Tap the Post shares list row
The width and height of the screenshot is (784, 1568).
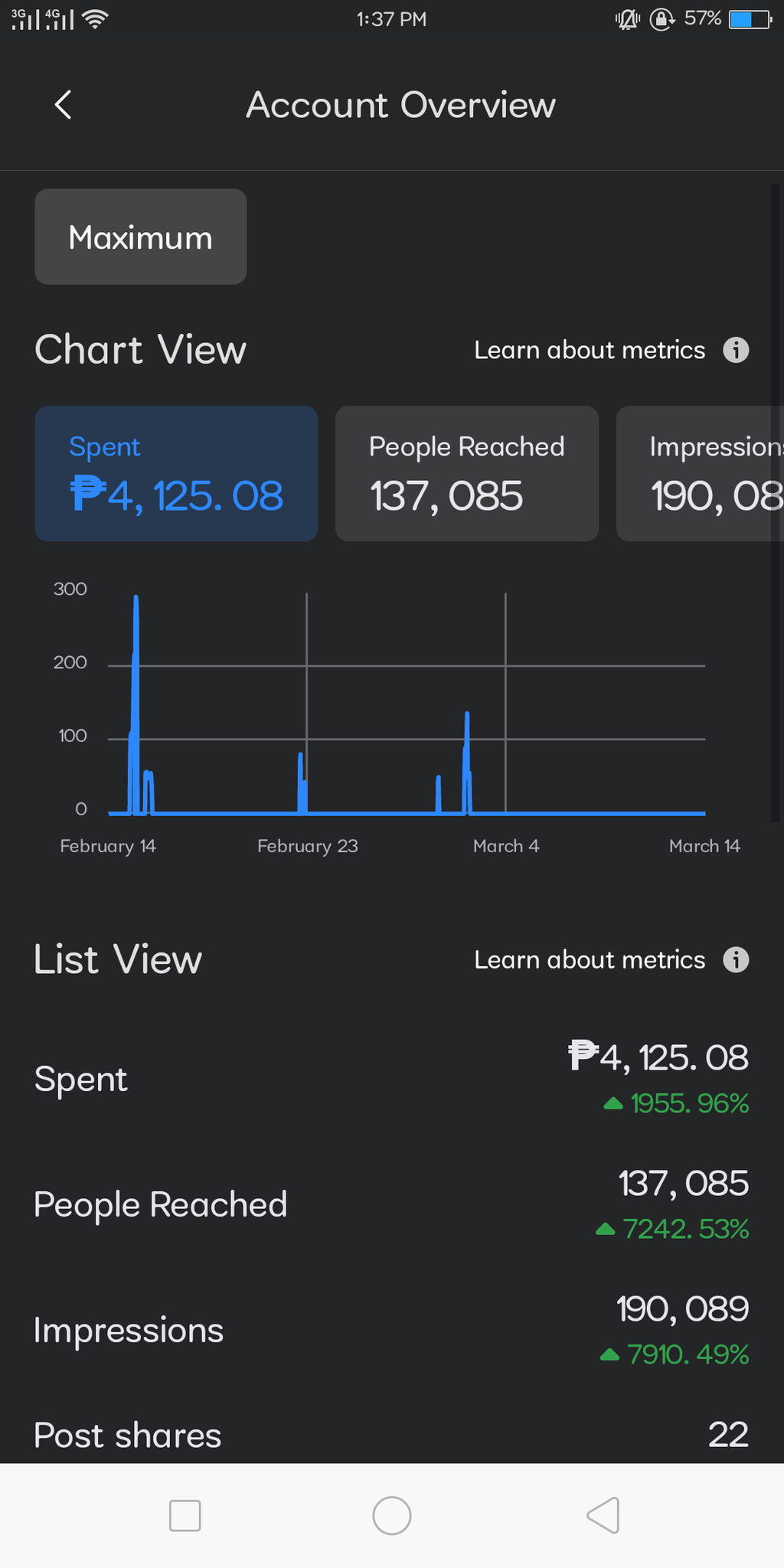point(391,1435)
